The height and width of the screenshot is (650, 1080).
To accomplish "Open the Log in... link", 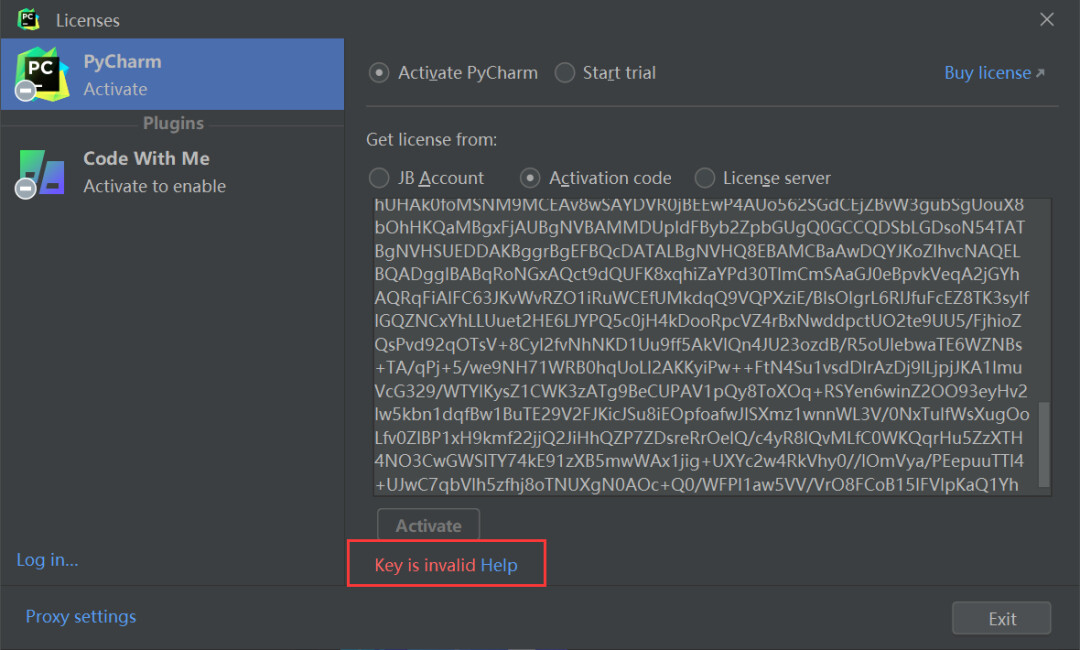I will click(x=47, y=560).
